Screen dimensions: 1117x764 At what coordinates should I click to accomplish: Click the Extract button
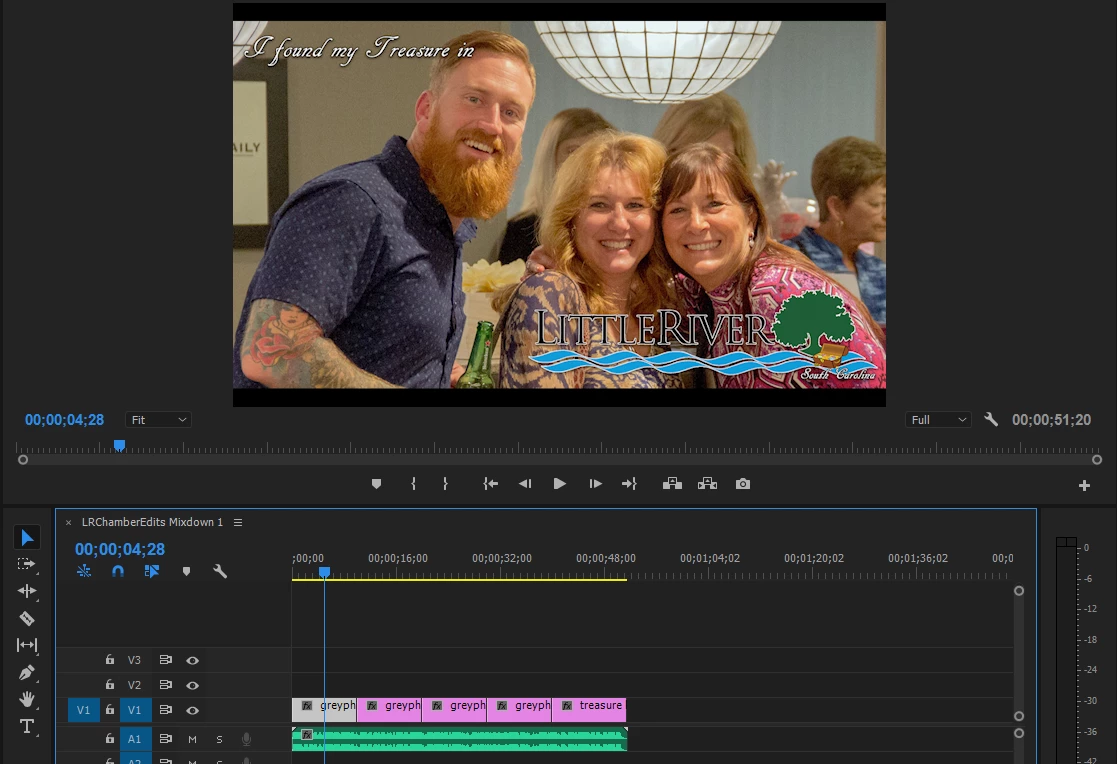(x=707, y=484)
